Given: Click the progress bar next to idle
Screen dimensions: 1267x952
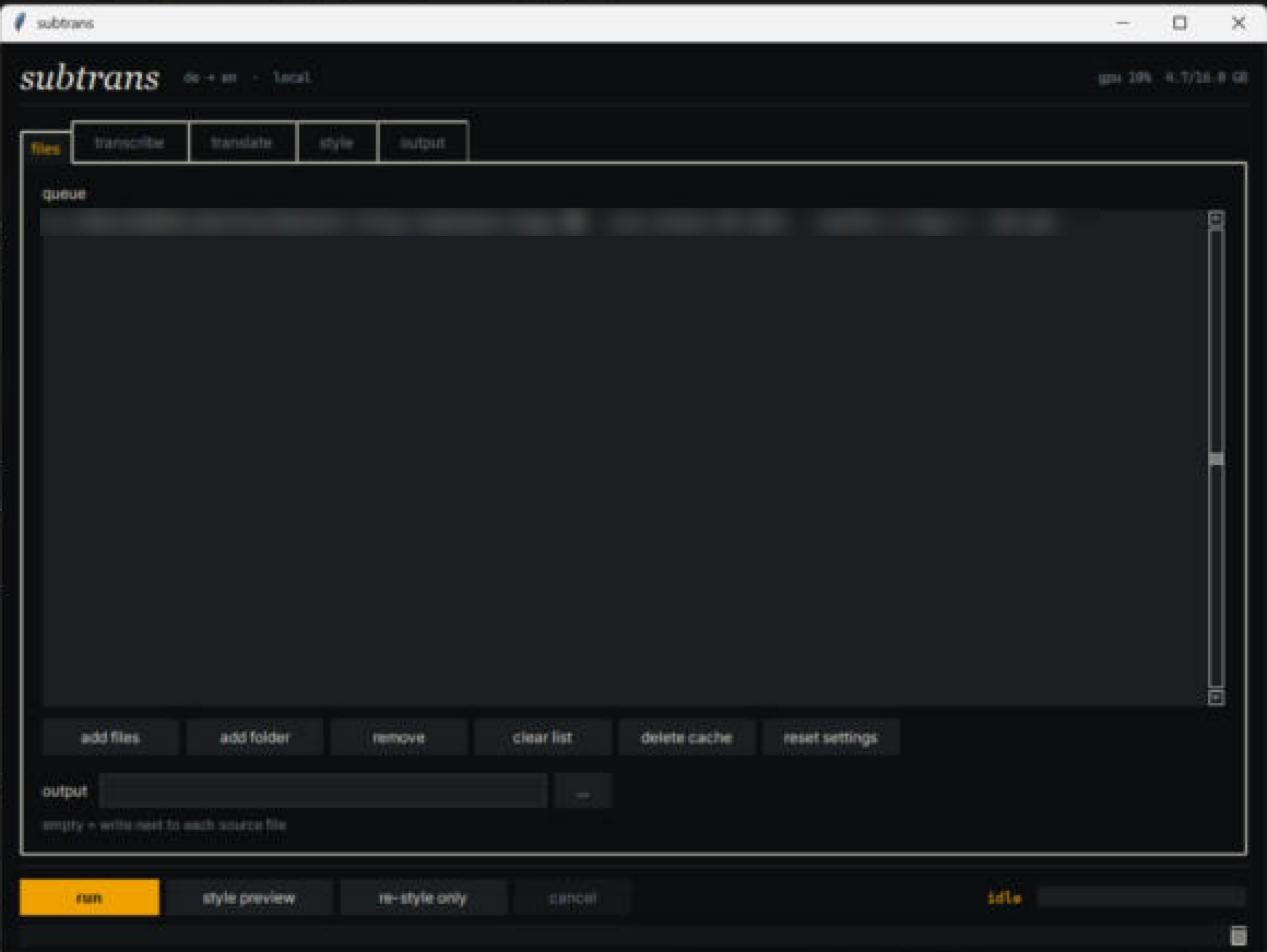Looking at the screenshot, I should point(1141,897).
